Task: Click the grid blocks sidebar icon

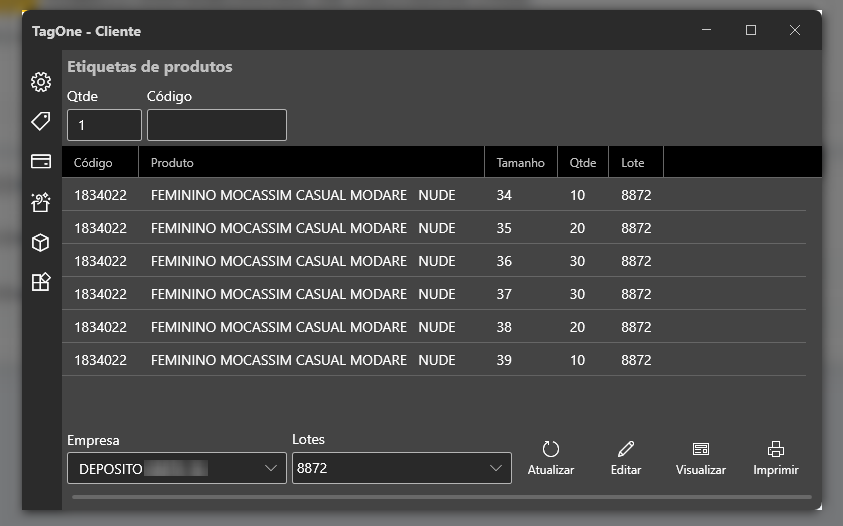Action: 41,282
